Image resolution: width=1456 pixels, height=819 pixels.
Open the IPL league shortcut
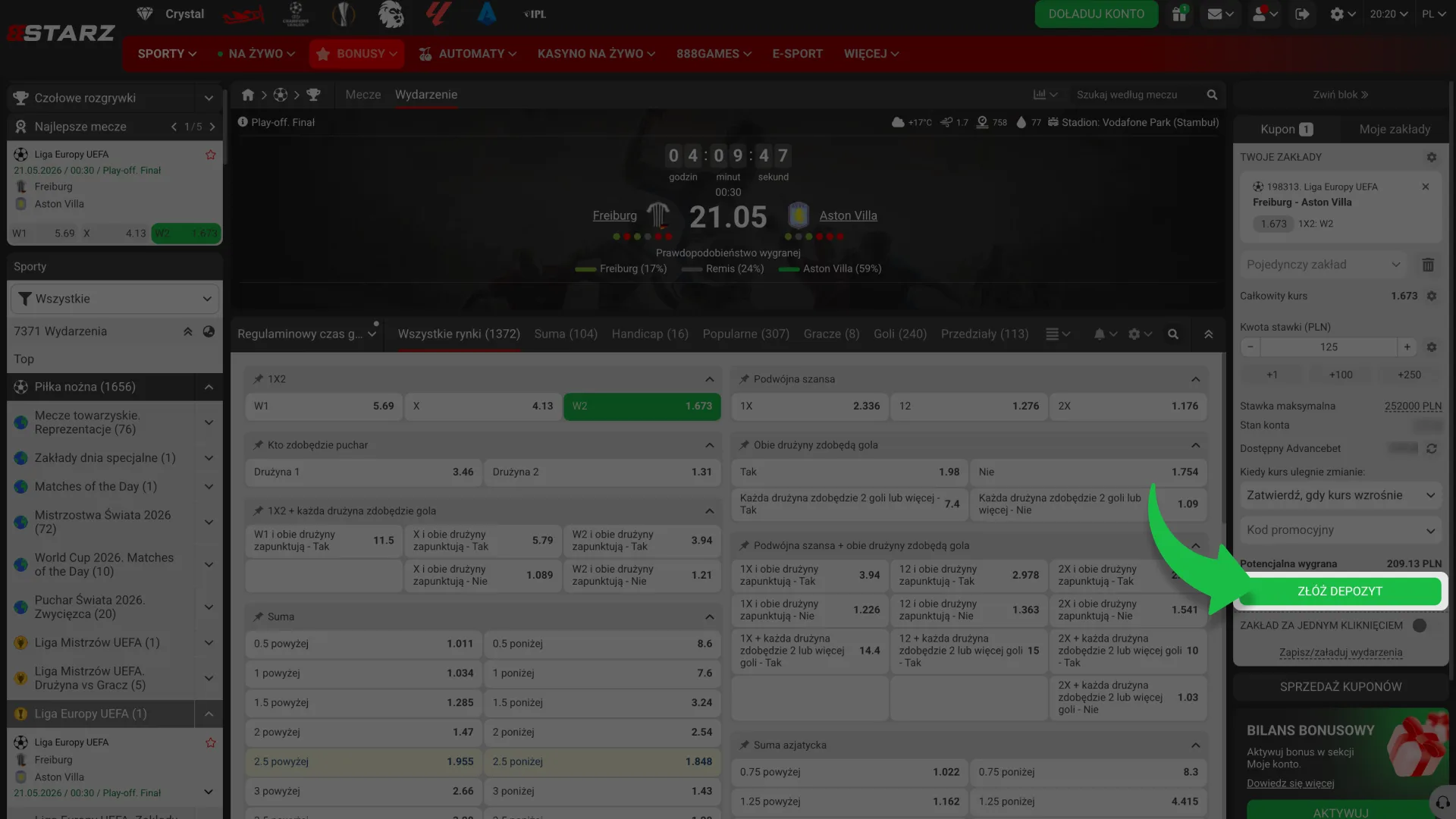point(535,14)
